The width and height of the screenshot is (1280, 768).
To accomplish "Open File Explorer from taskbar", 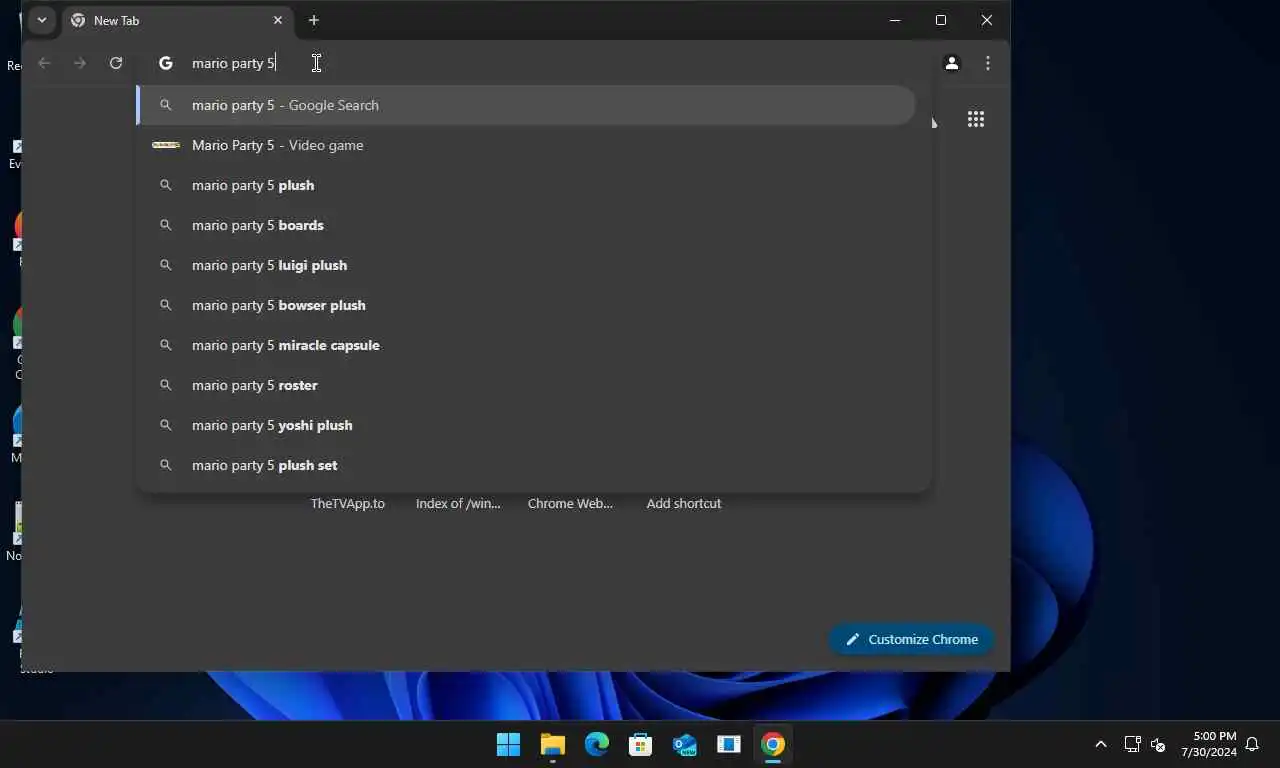I will pos(553,744).
